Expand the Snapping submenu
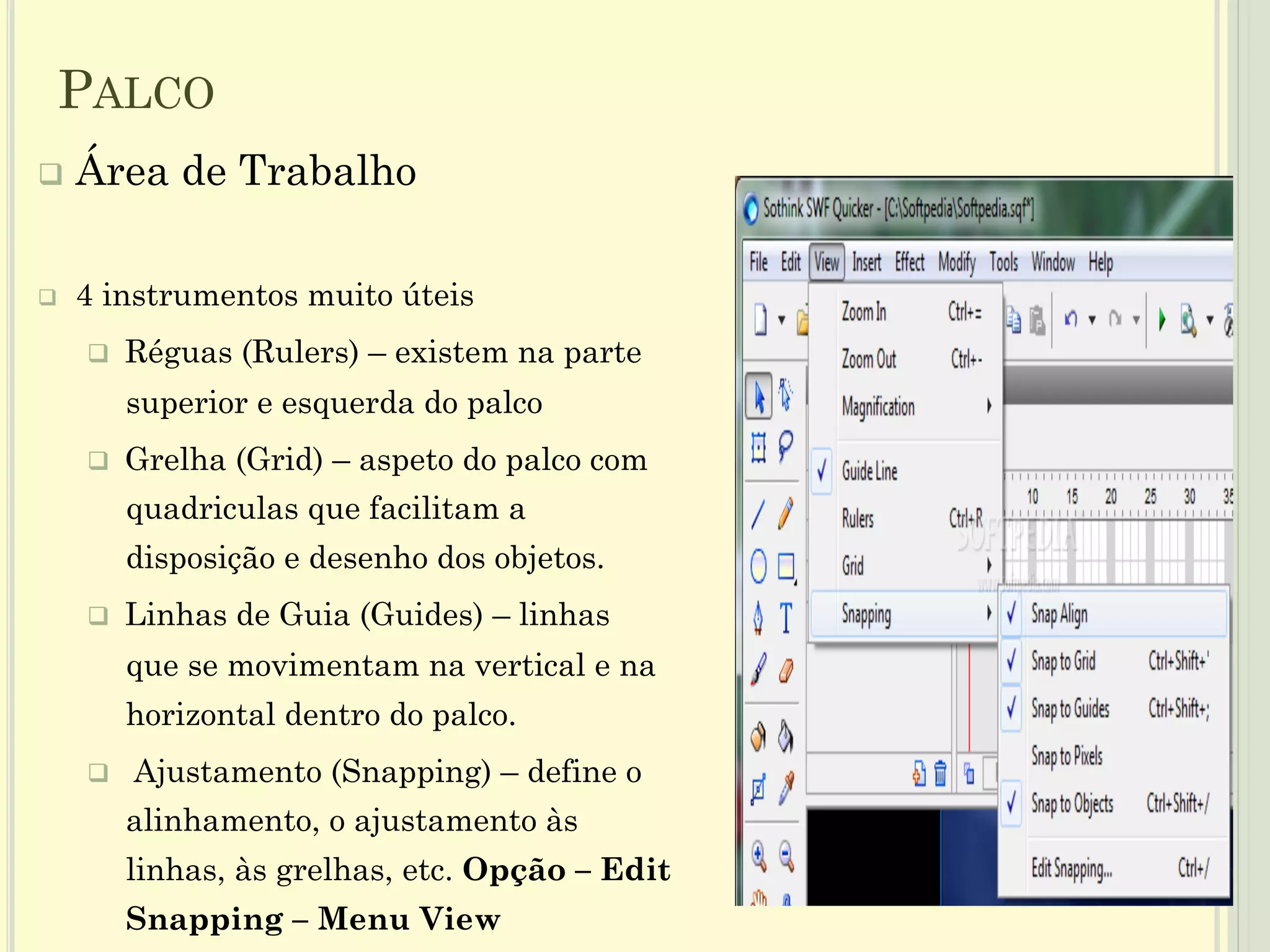The image size is (1270, 952). tap(905, 614)
